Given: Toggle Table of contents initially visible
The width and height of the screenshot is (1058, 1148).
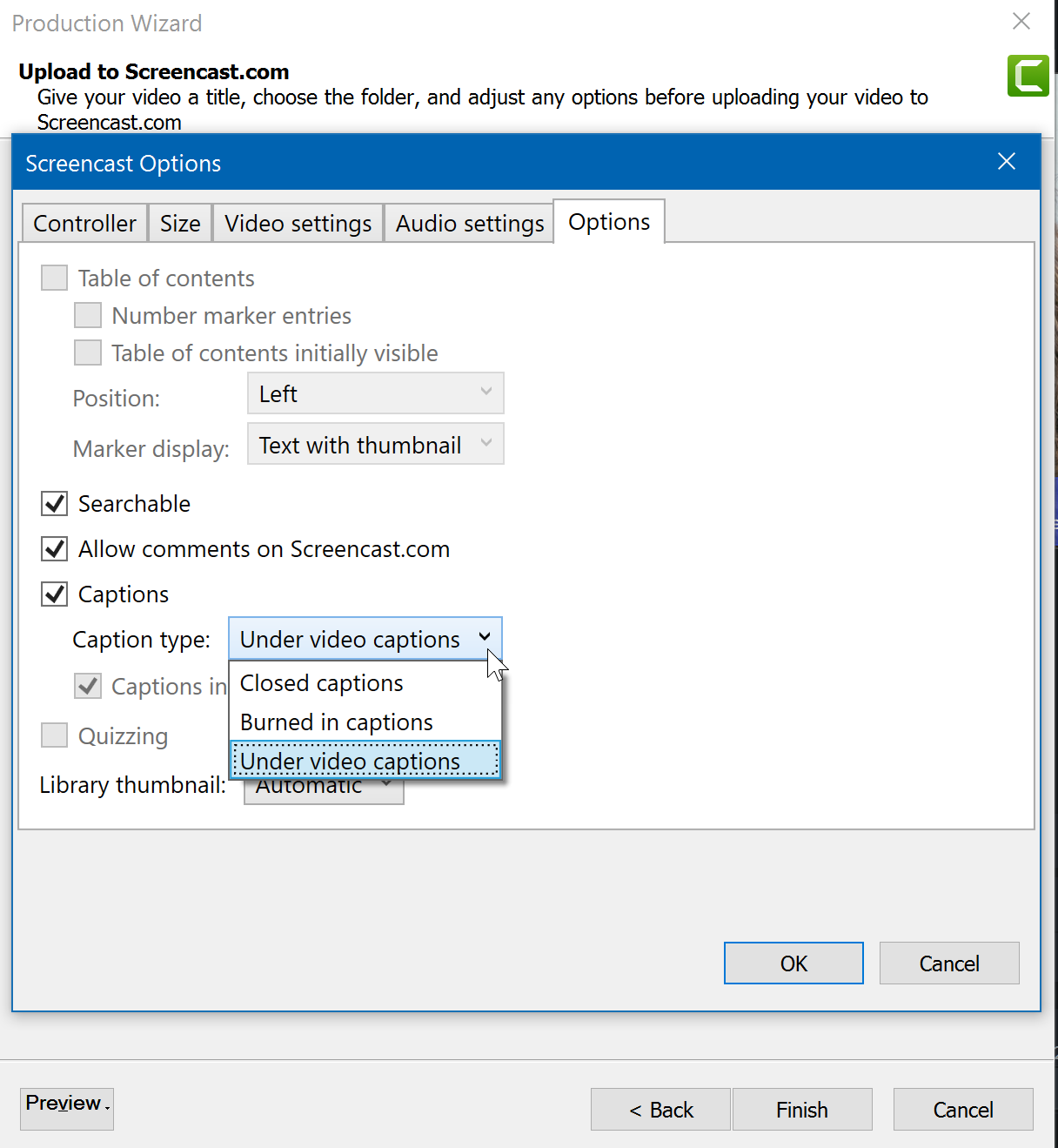Looking at the screenshot, I should pos(88,352).
